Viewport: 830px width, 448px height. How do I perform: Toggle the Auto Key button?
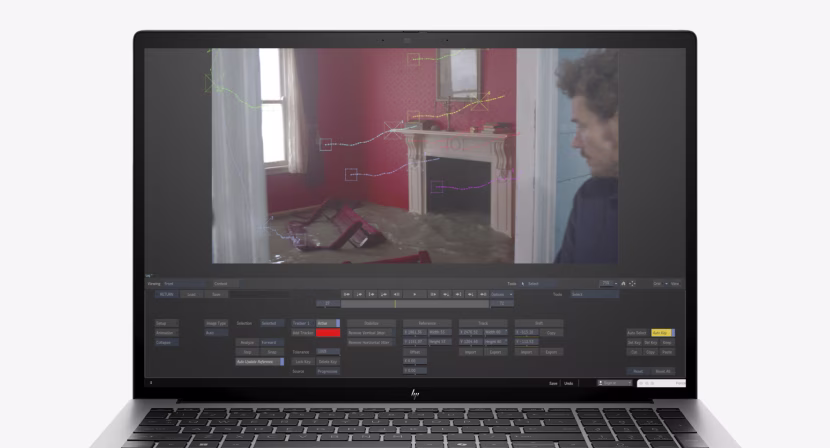[662, 332]
